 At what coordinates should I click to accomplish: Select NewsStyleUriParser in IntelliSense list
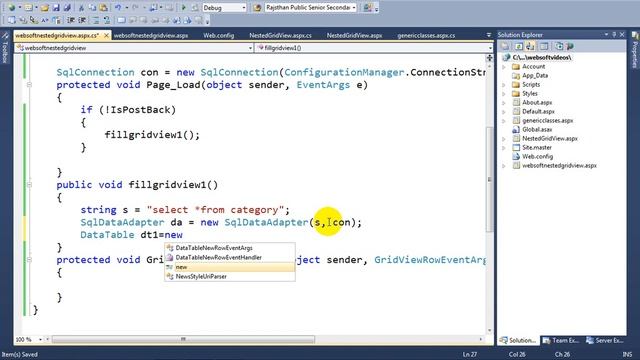(x=230, y=276)
